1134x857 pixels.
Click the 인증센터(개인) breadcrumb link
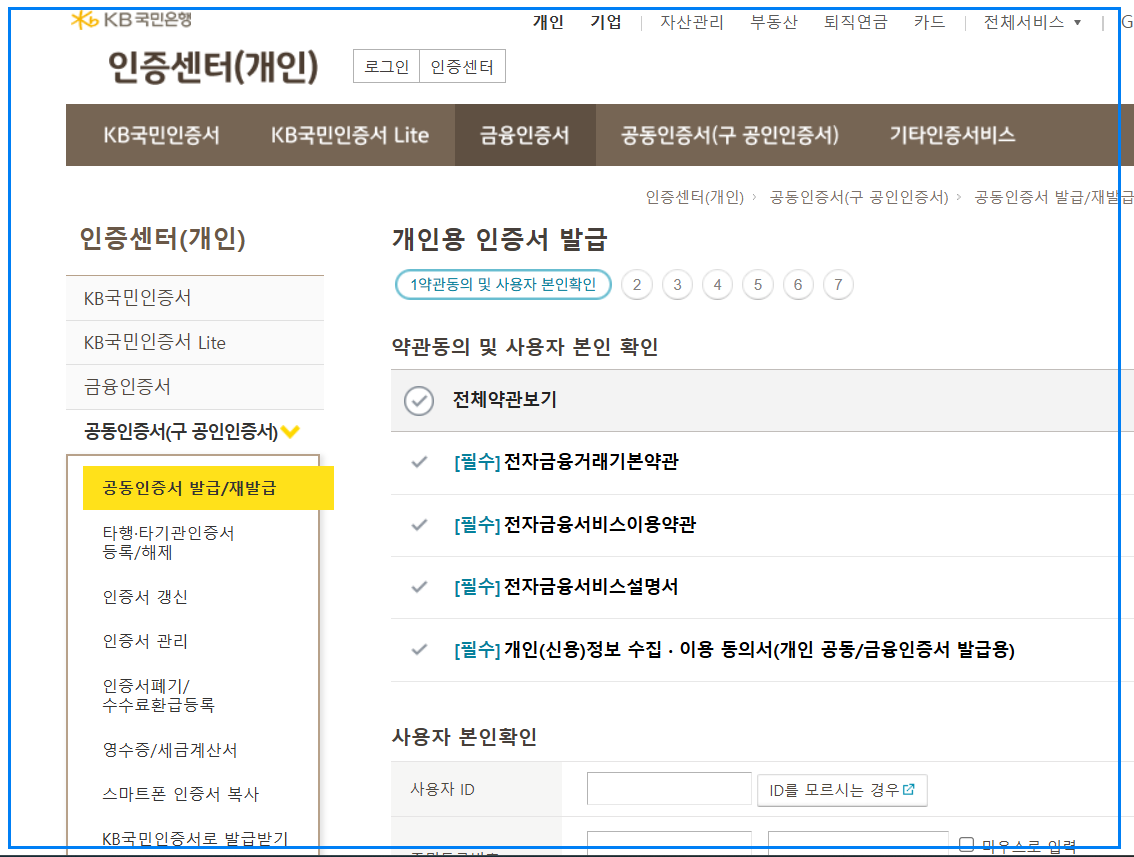(694, 197)
